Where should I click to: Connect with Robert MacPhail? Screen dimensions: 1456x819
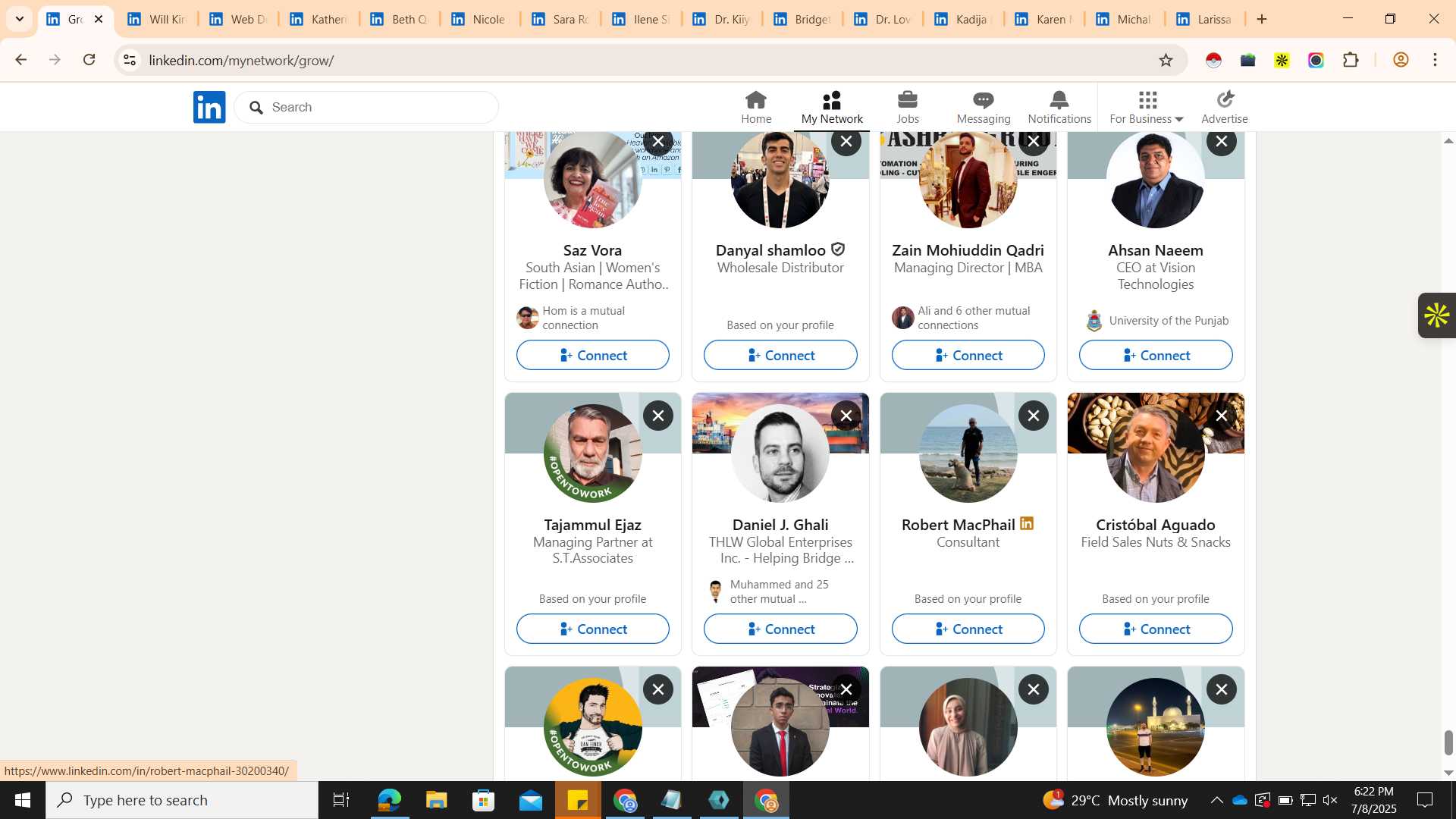[968, 629]
